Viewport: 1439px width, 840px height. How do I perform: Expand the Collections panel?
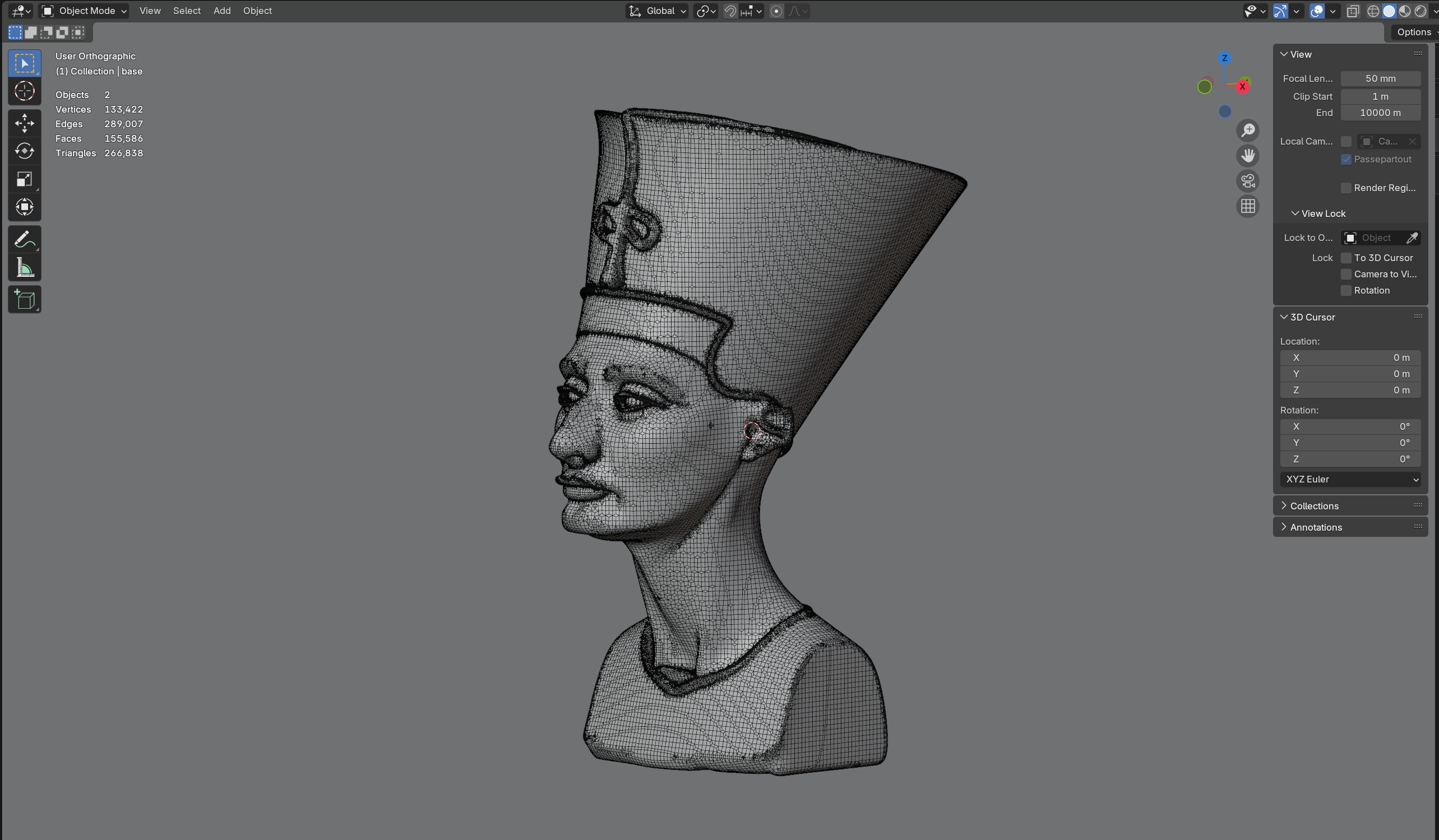(1314, 505)
